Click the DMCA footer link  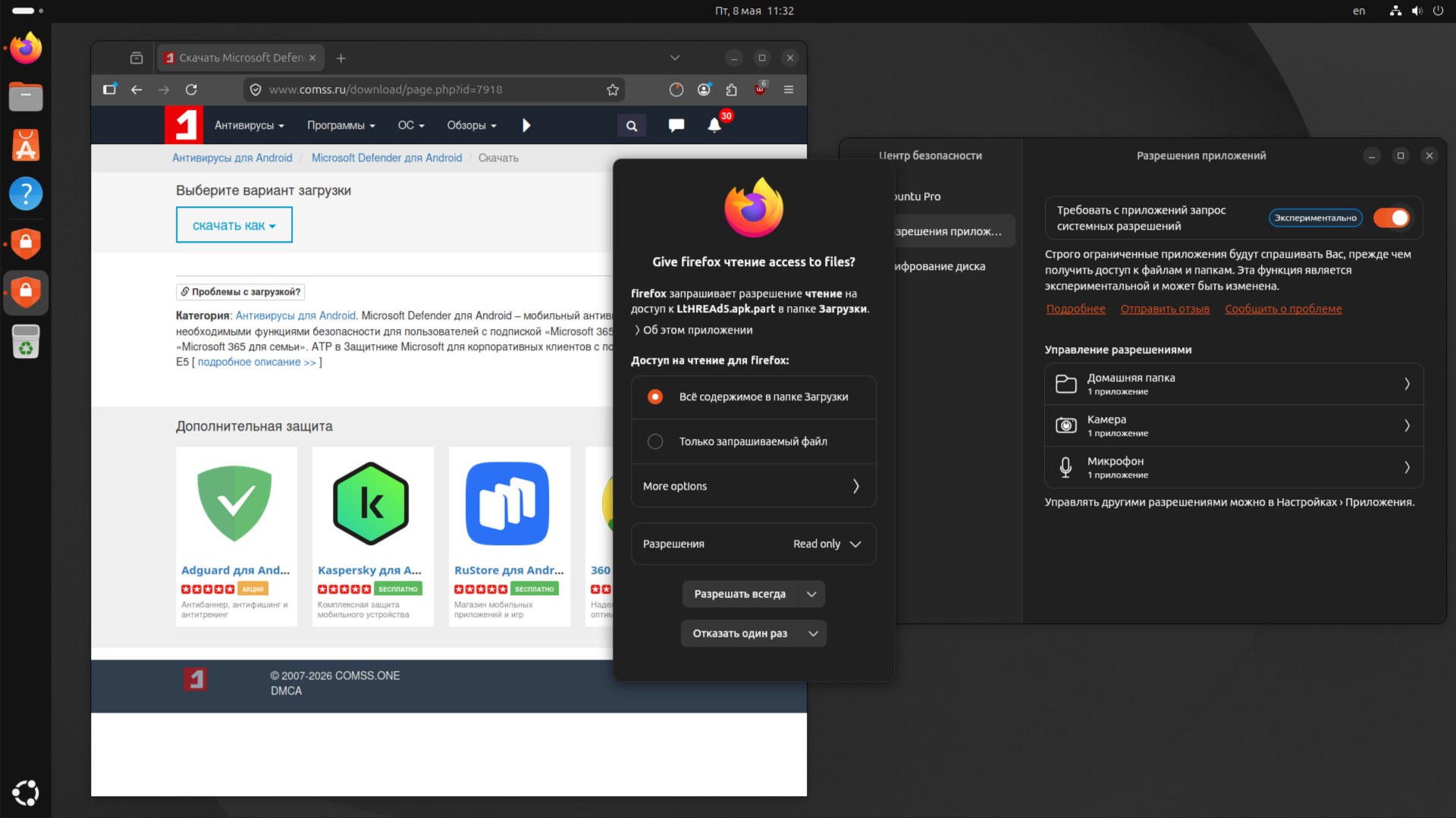pyautogui.click(x=286, y=691)
